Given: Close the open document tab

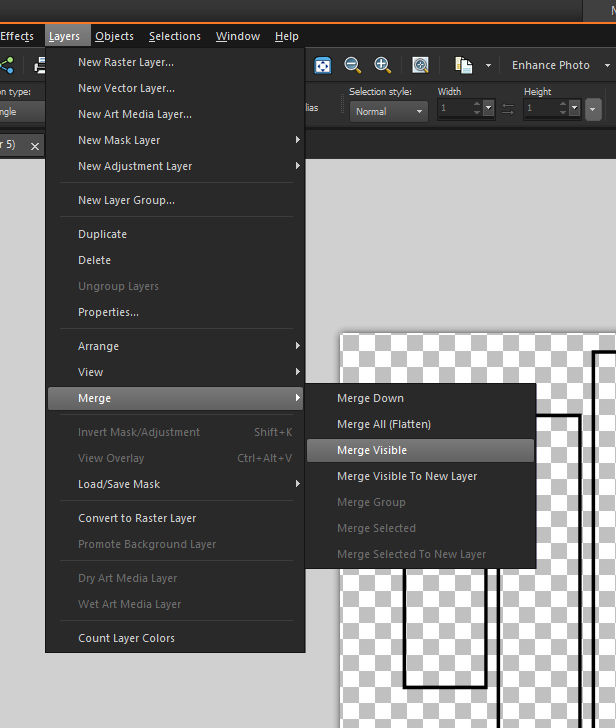Looking at the screenshot, I should pos(35,146).
